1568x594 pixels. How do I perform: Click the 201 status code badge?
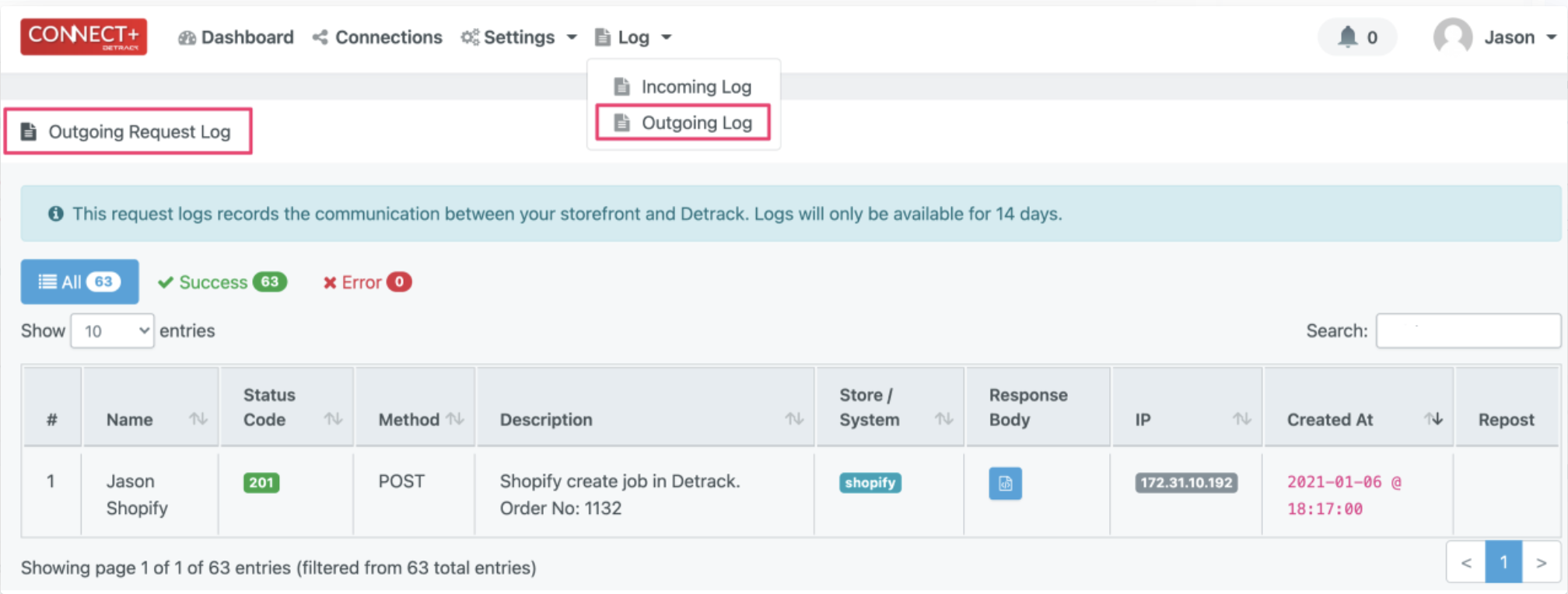261,483
